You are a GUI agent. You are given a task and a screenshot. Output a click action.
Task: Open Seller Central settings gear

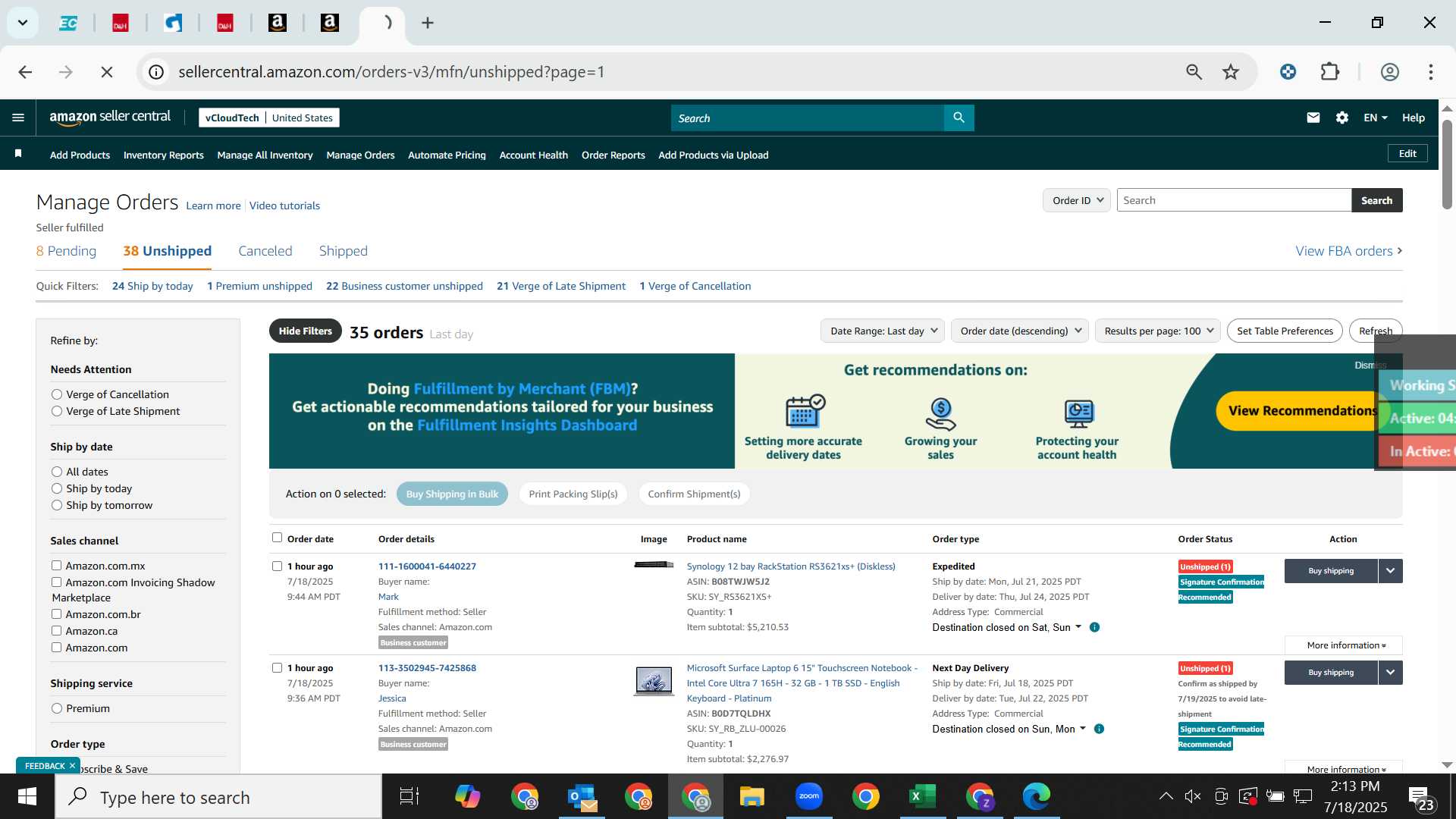click(1342, 118)
